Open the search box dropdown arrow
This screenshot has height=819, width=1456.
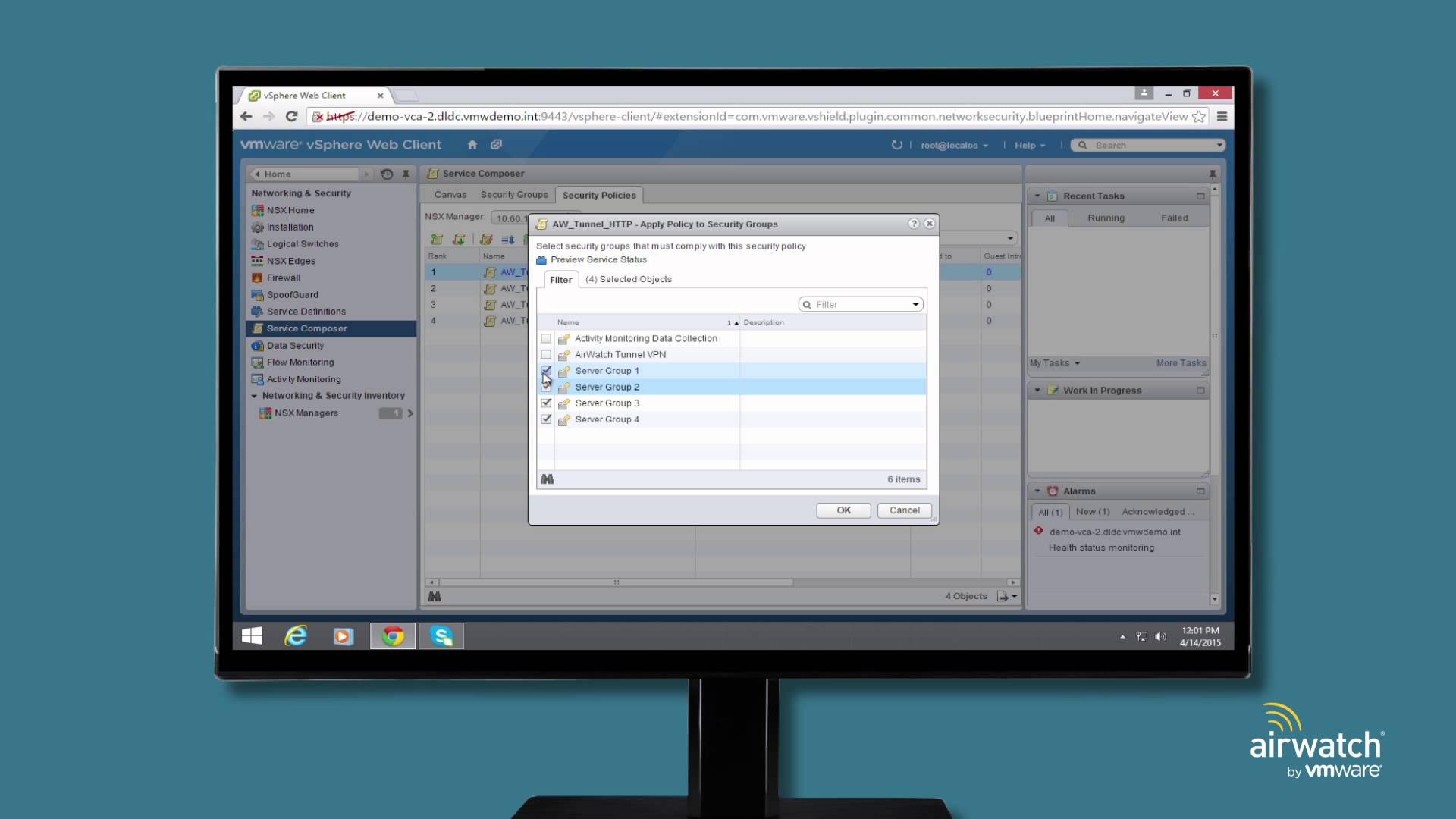(1219, 145)
